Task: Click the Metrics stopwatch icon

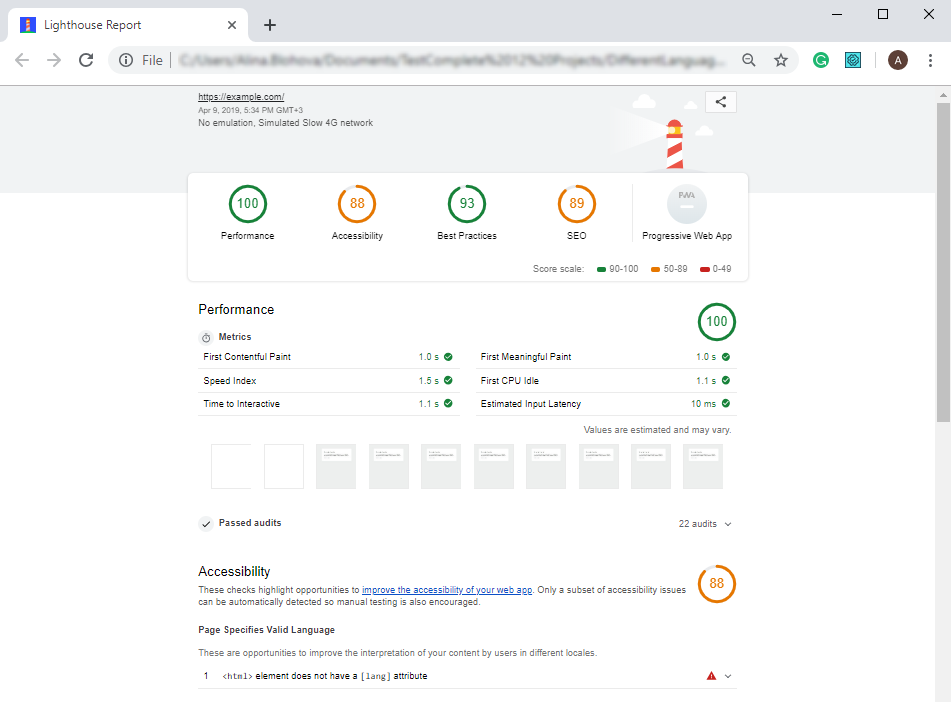Action: pyautogui.click(x=206, y=337)
